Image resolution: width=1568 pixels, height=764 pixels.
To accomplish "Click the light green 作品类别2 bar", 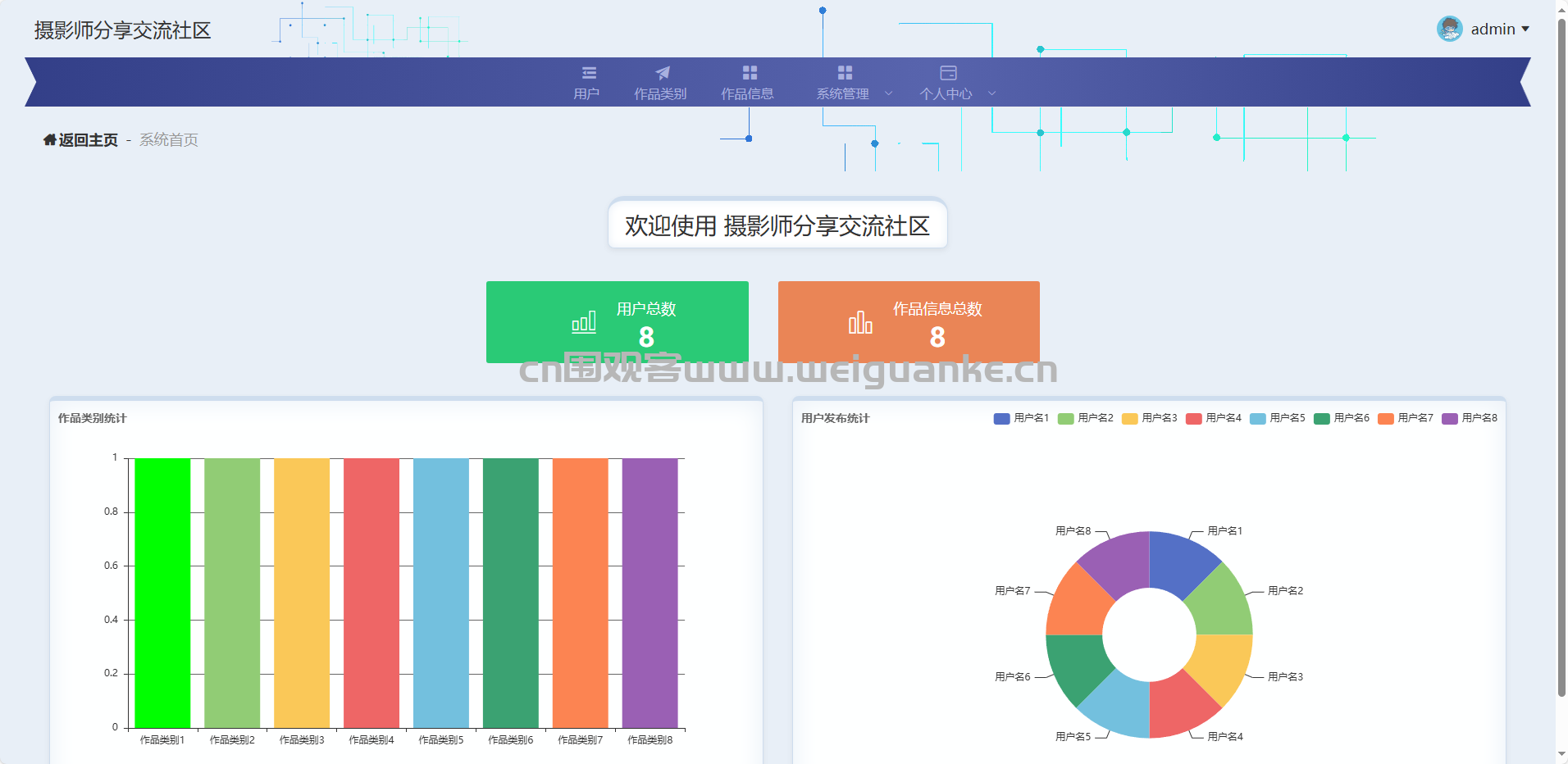I will [232, 593].
